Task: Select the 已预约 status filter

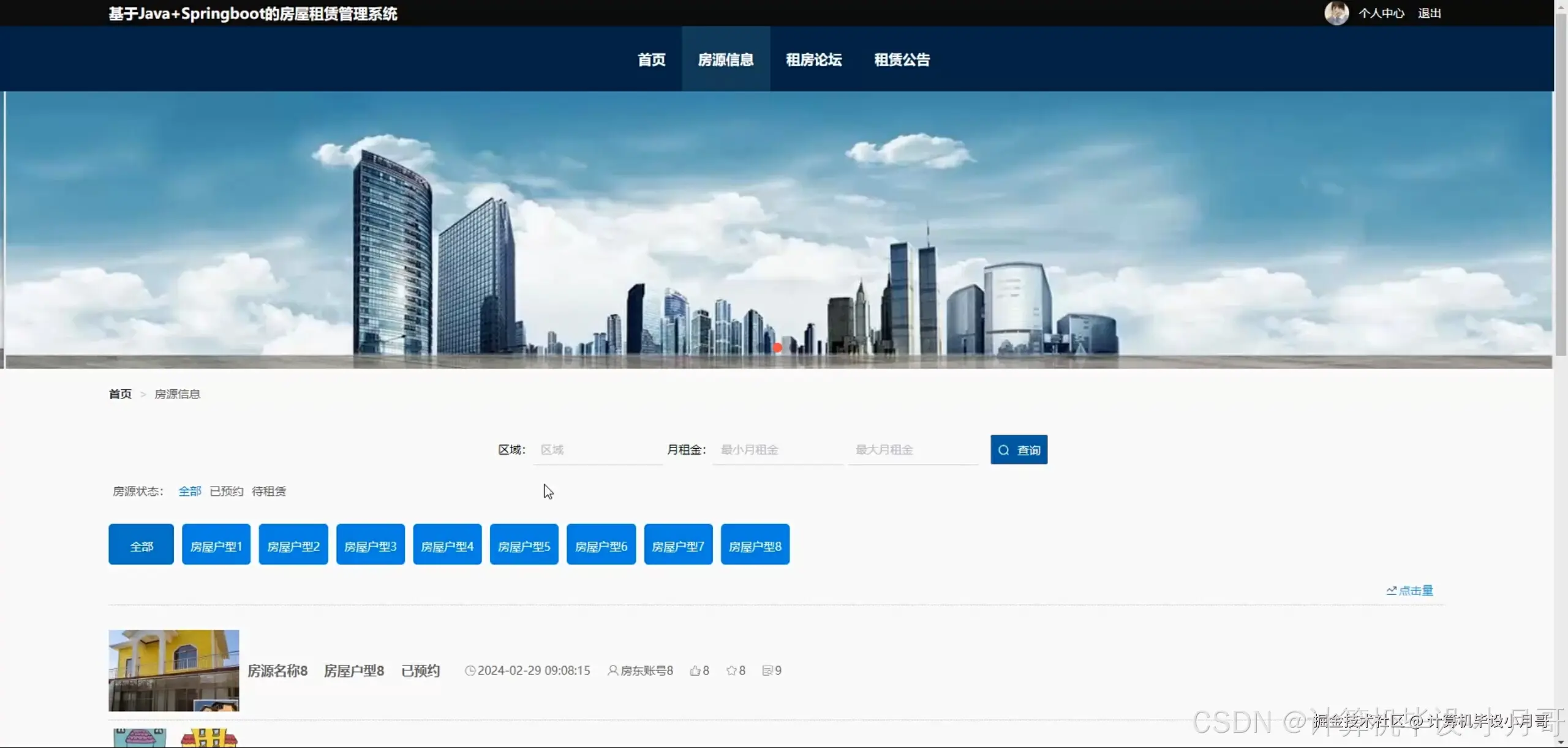Action: pyautogui.click(x=225, y=491)
